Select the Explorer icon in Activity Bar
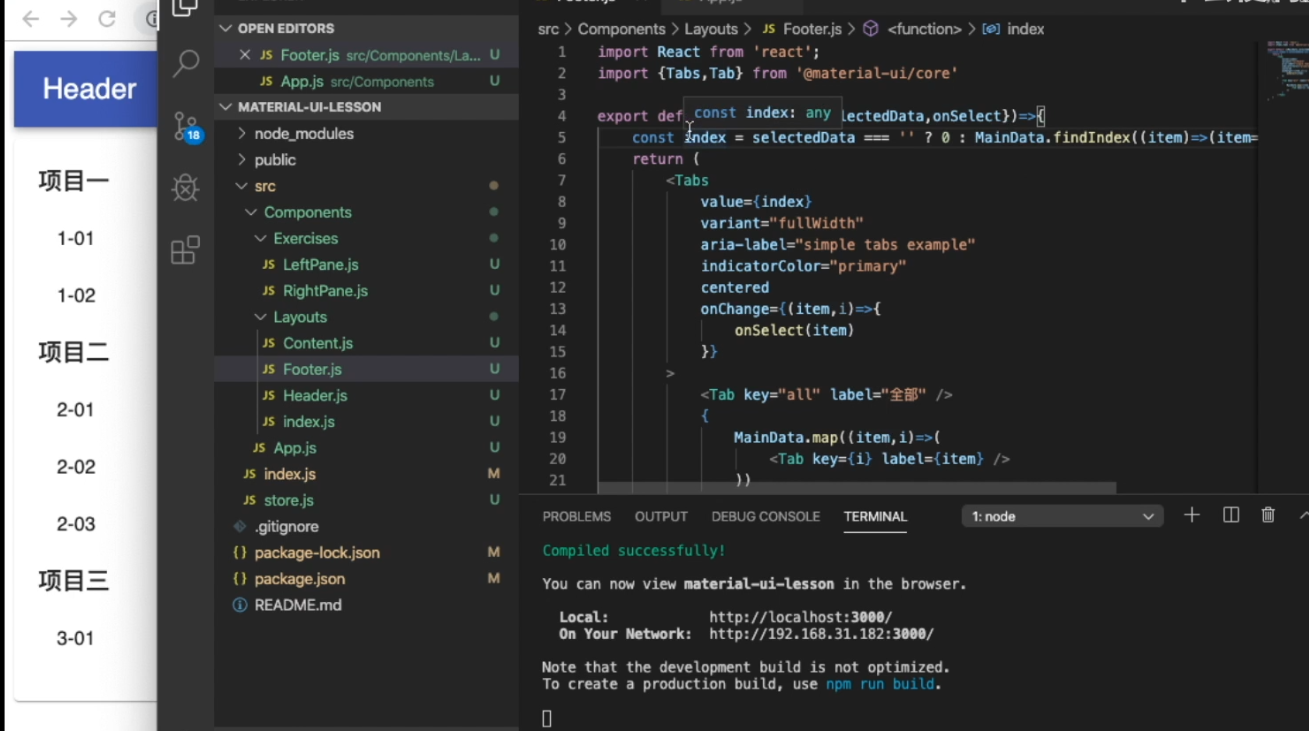 coord(184,8)
